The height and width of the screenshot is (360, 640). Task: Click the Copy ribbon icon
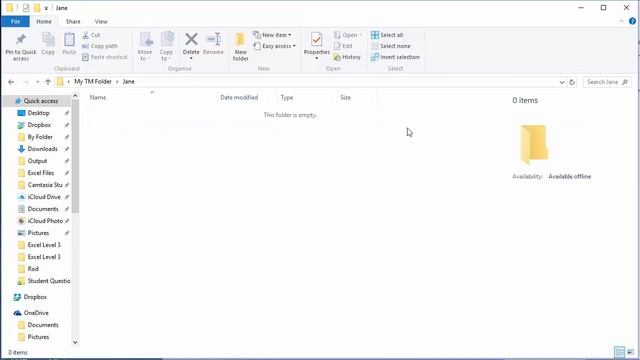pyautogui.click(x=48, y=40)
